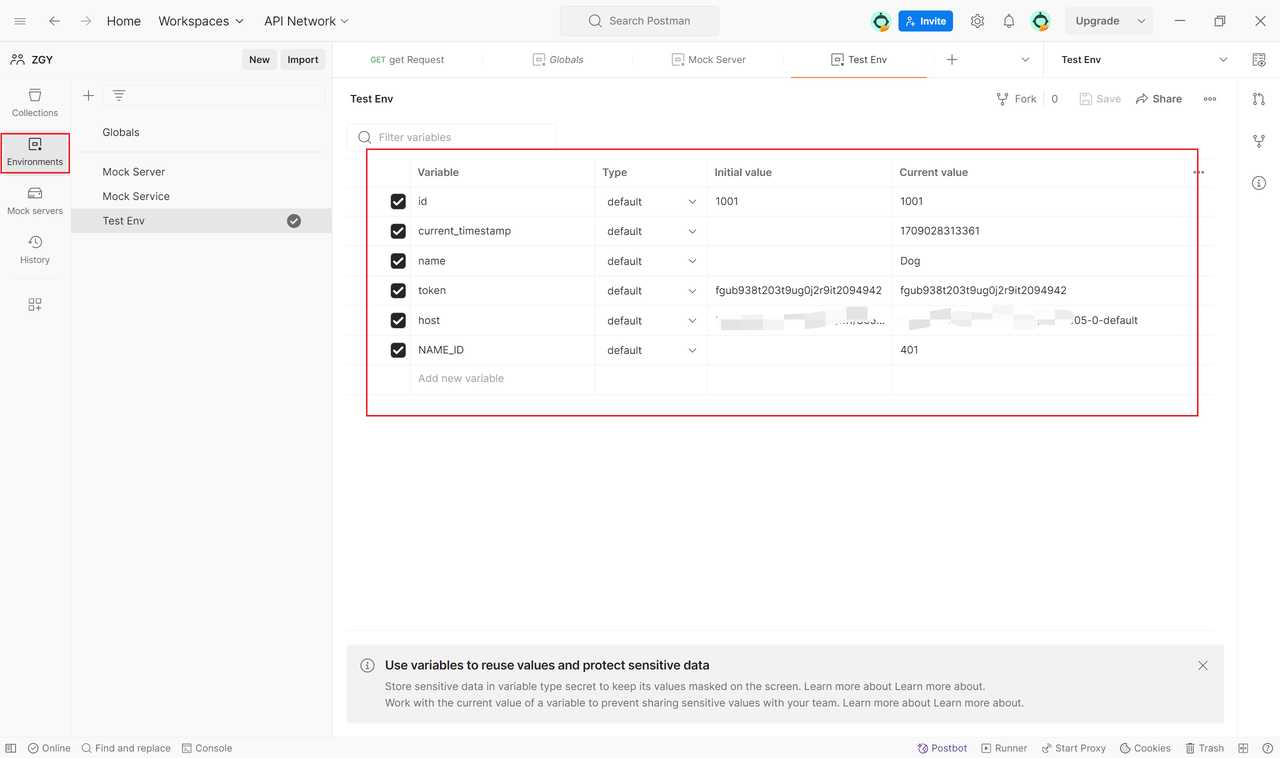The width and height of the screenshot is (1280, 758).
Task: Toggle two-pane layout icon in status bar
Action: [1243, 748]
